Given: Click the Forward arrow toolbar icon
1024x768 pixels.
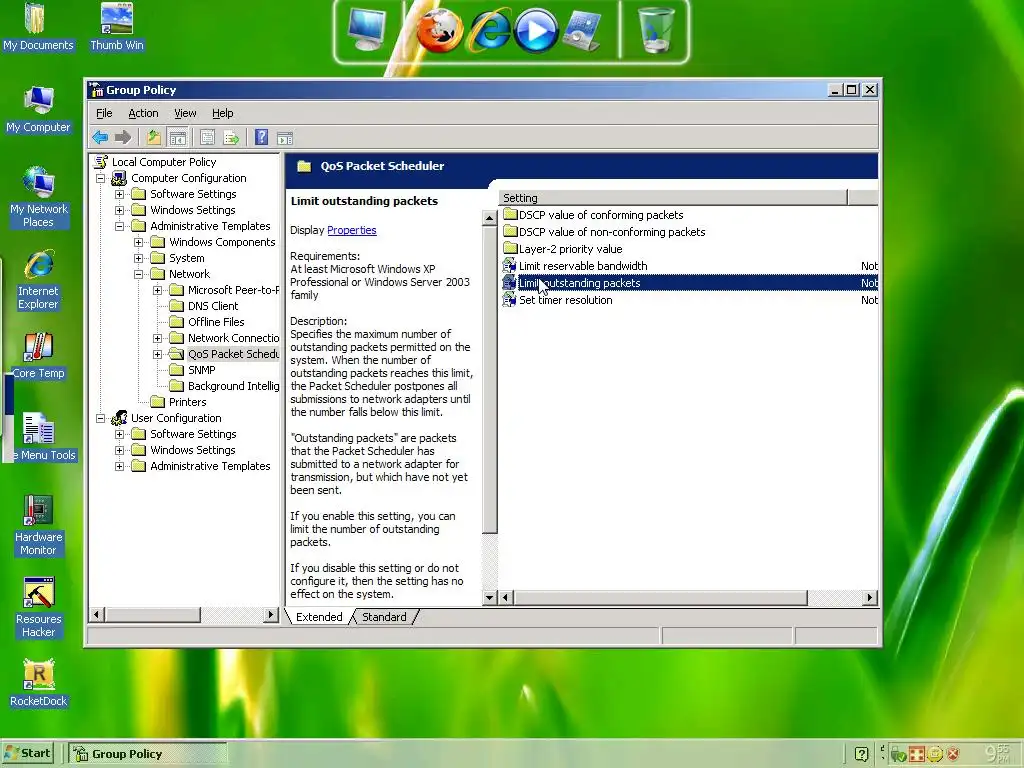Looking at the screenshot, I should [123, 137].
